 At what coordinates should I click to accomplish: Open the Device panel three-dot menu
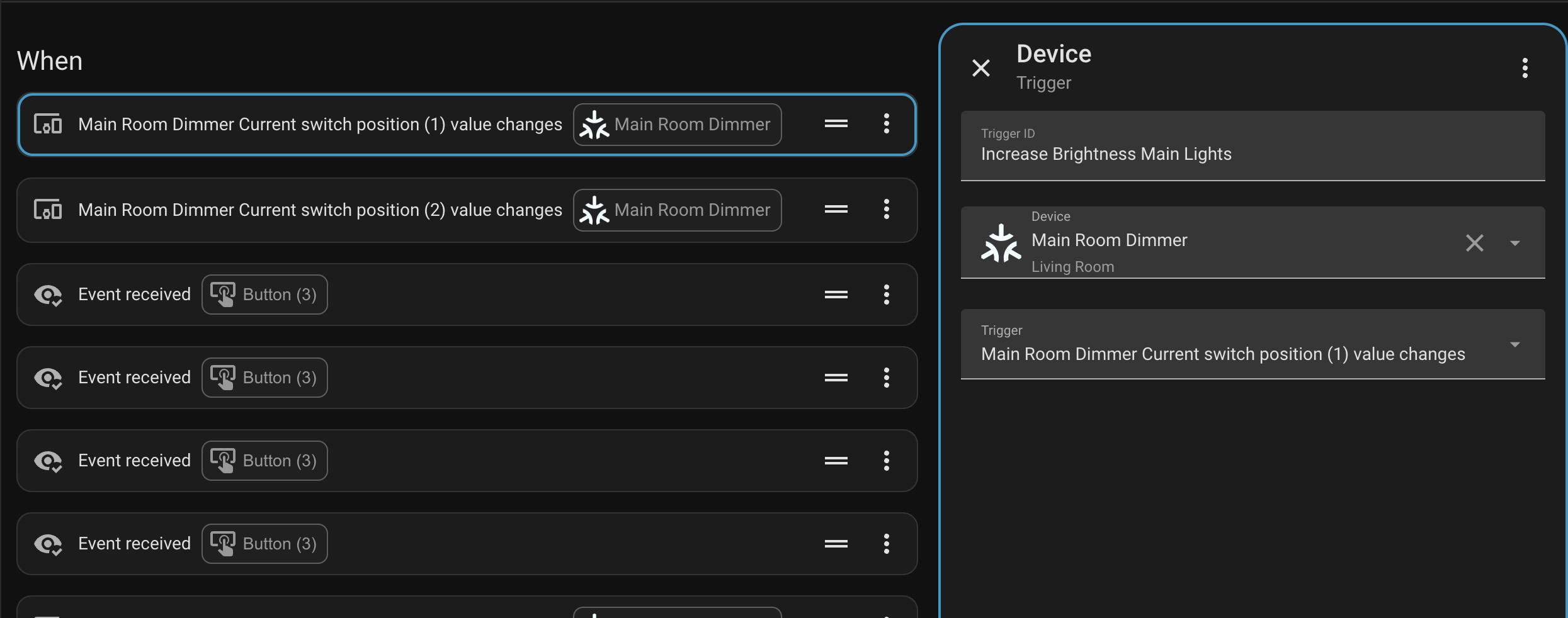(1525, 67)
